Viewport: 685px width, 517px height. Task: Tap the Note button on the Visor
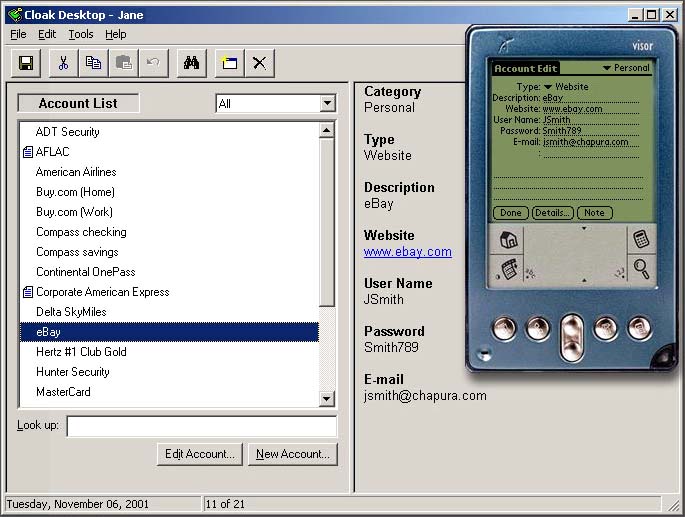pyautogui.click(x=595, y=213)
